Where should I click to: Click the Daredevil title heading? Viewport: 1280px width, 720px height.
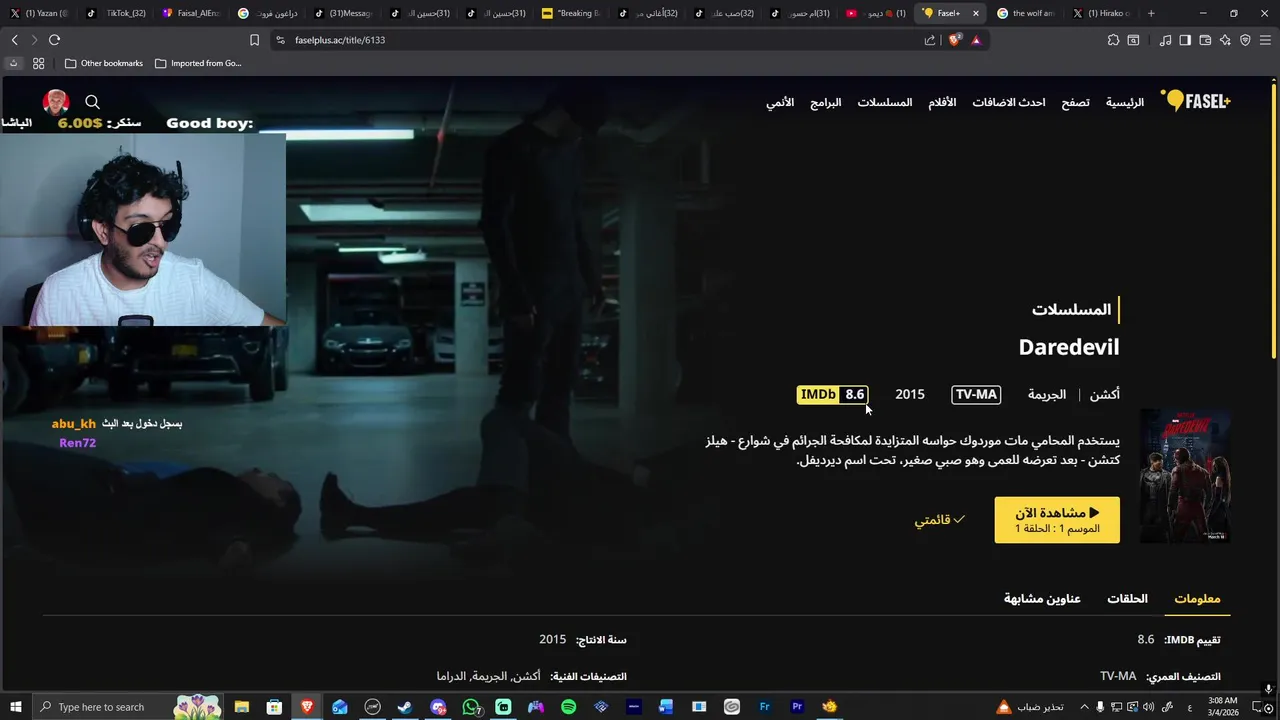(x=1069, y=347)
